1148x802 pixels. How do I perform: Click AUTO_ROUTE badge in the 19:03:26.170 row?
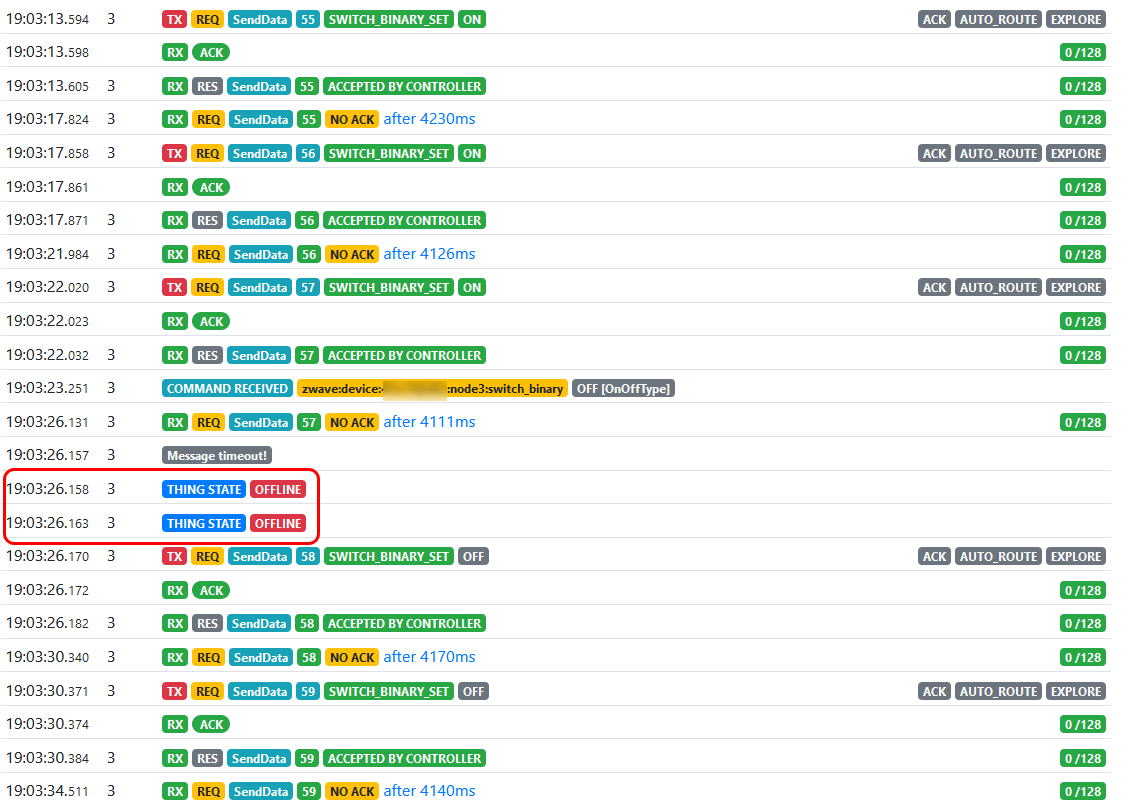[999, 557]
